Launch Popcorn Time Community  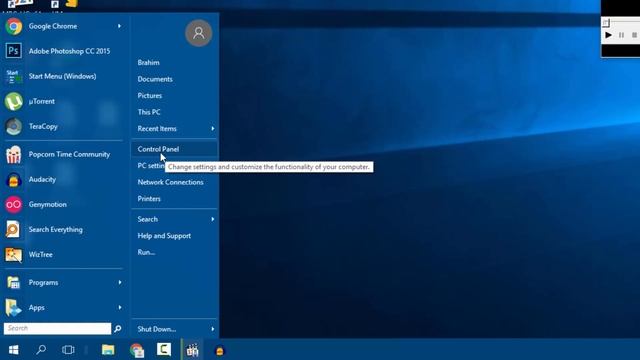(x=63, y=154)
